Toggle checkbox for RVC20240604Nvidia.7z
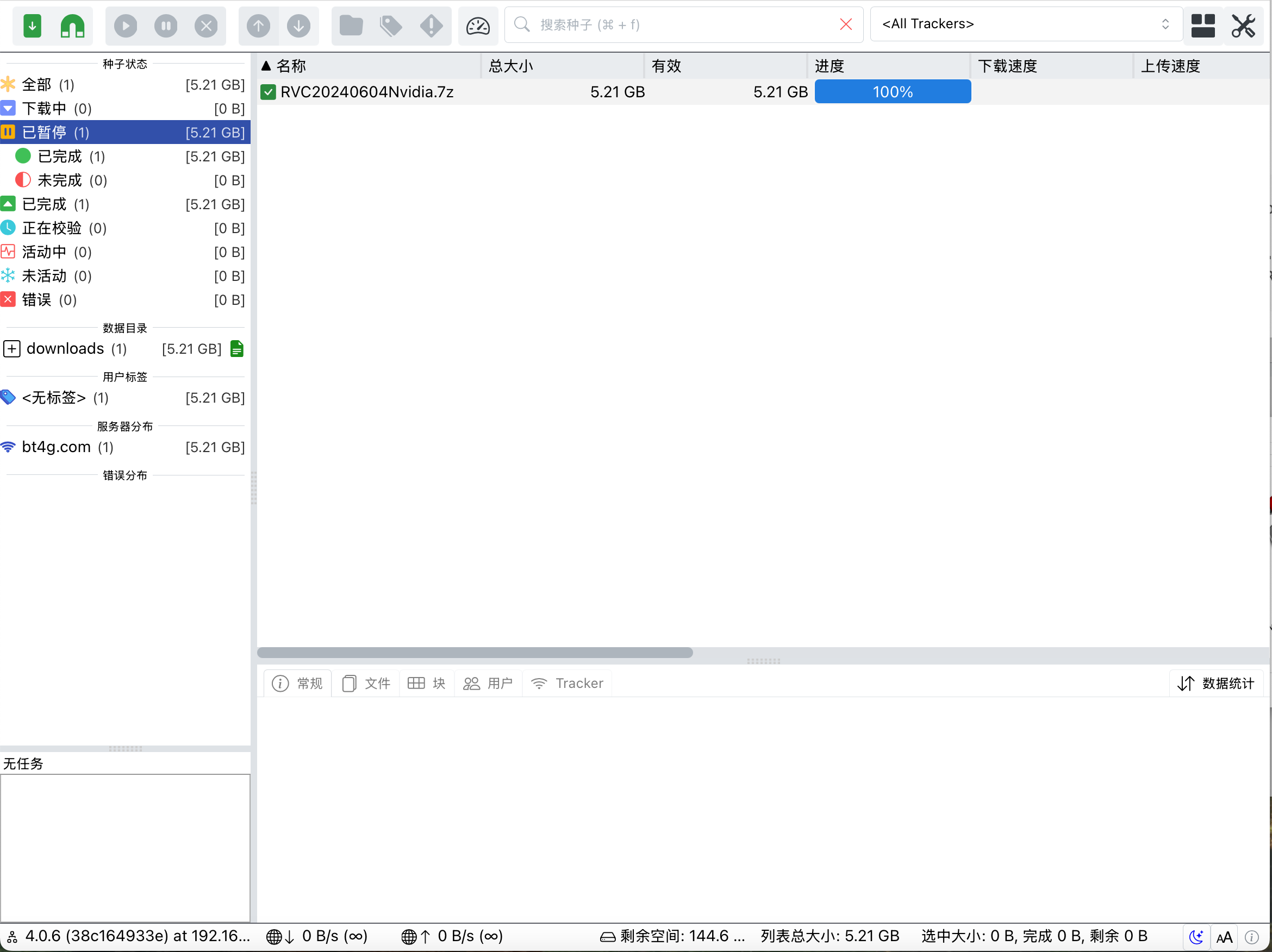 pyautogui.click(x=268, y=92)
